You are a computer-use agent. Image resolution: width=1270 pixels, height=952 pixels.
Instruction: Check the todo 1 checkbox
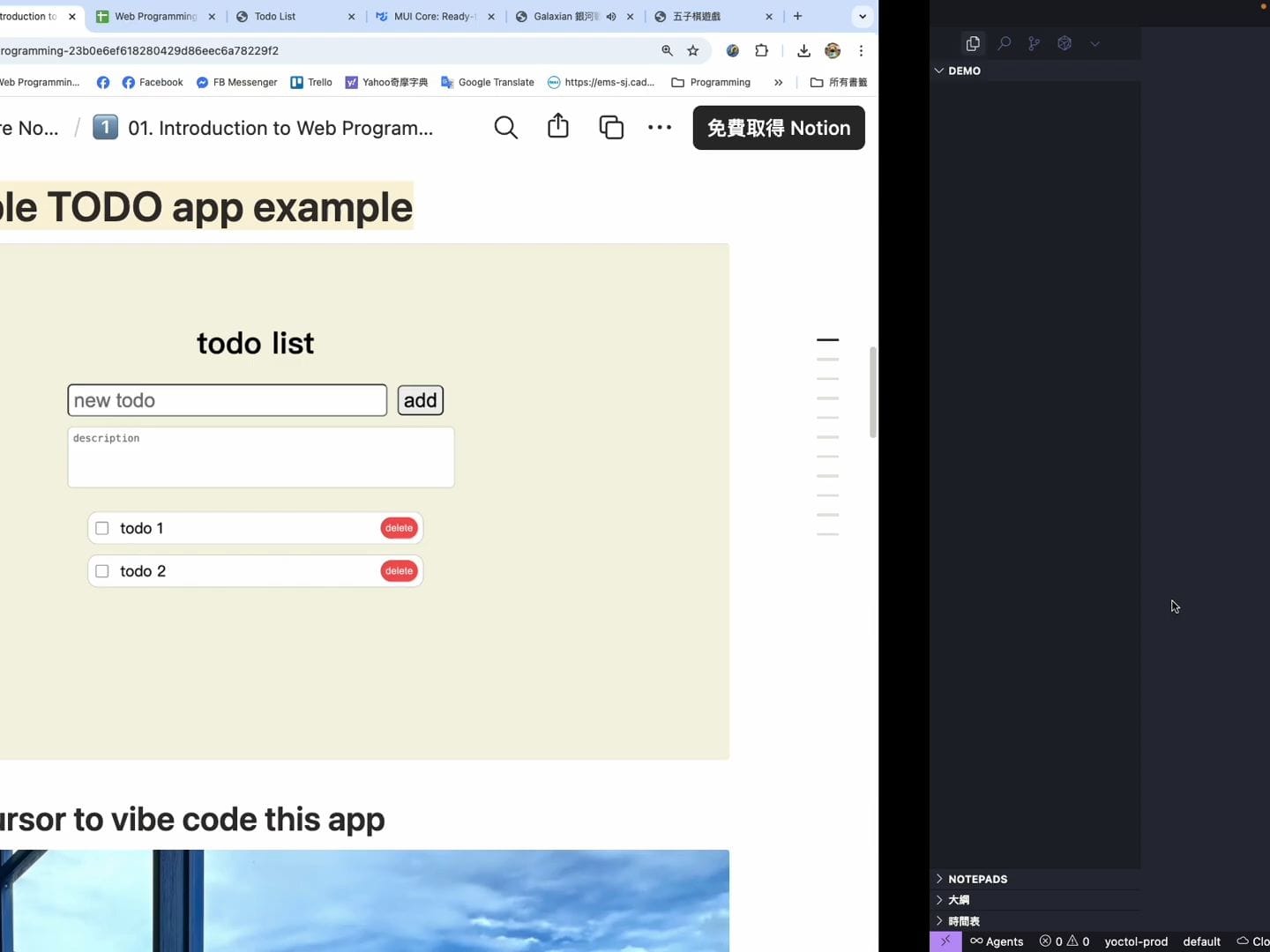102,528
